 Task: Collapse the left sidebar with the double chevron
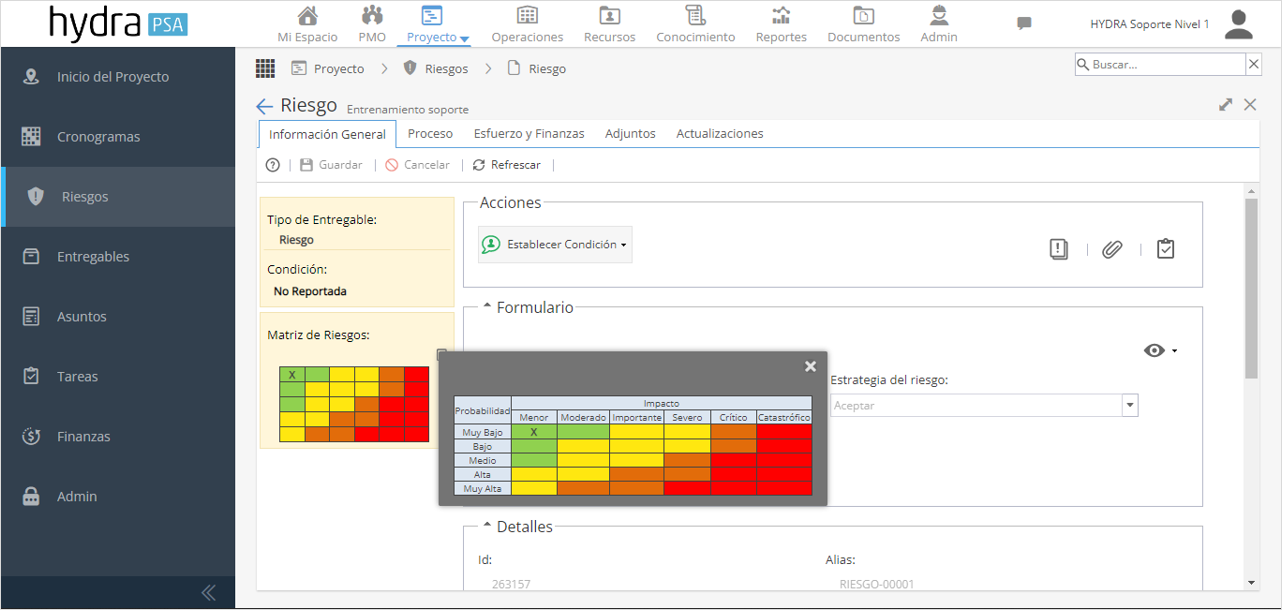(x=208, y=592)
